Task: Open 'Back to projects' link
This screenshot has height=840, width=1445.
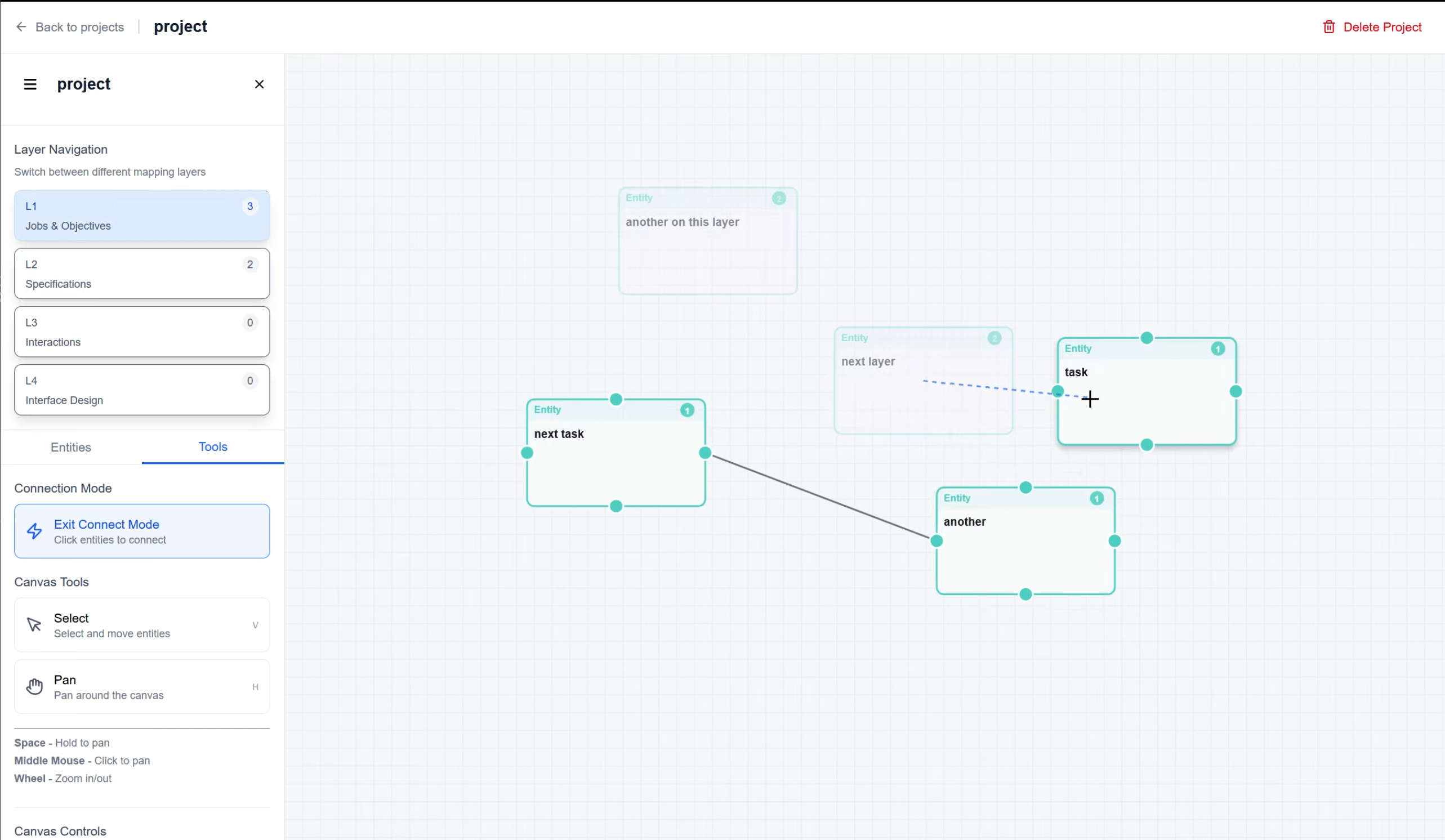Action: (80, 26)
